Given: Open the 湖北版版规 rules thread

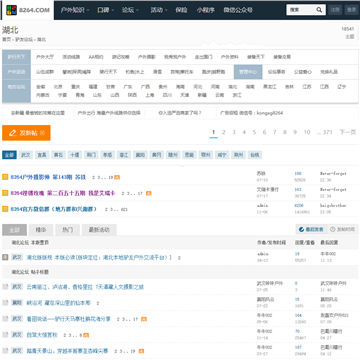Looking at the screenshot, I should 99,258.
